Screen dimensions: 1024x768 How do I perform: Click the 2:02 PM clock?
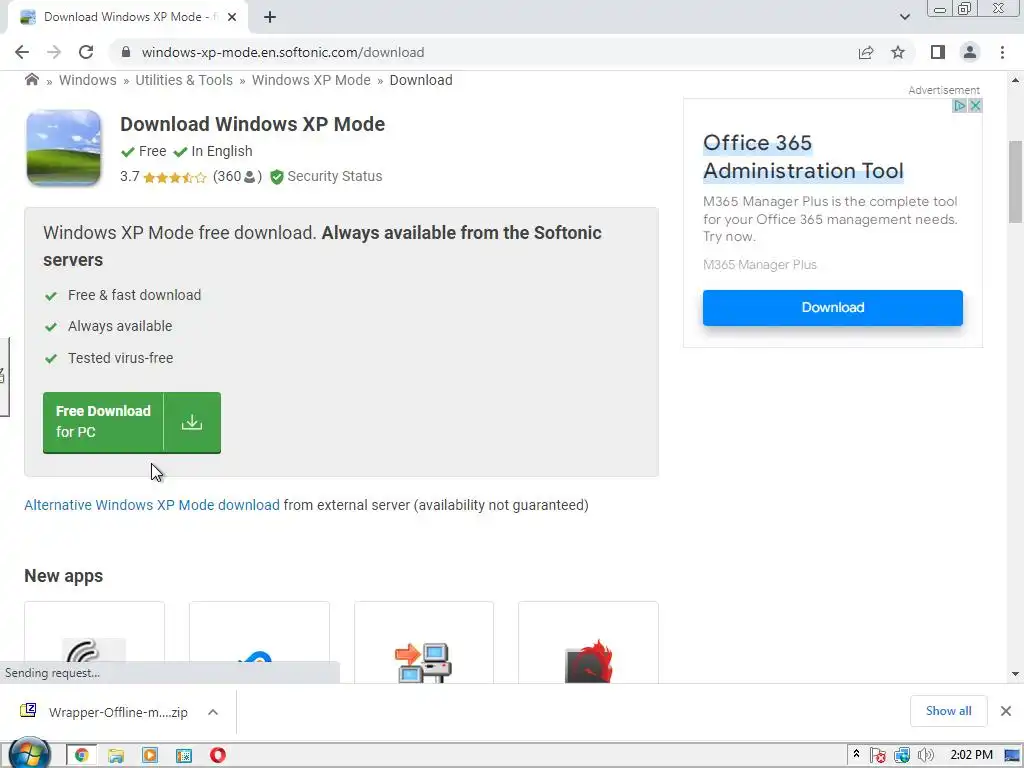(x=971, y=756)
